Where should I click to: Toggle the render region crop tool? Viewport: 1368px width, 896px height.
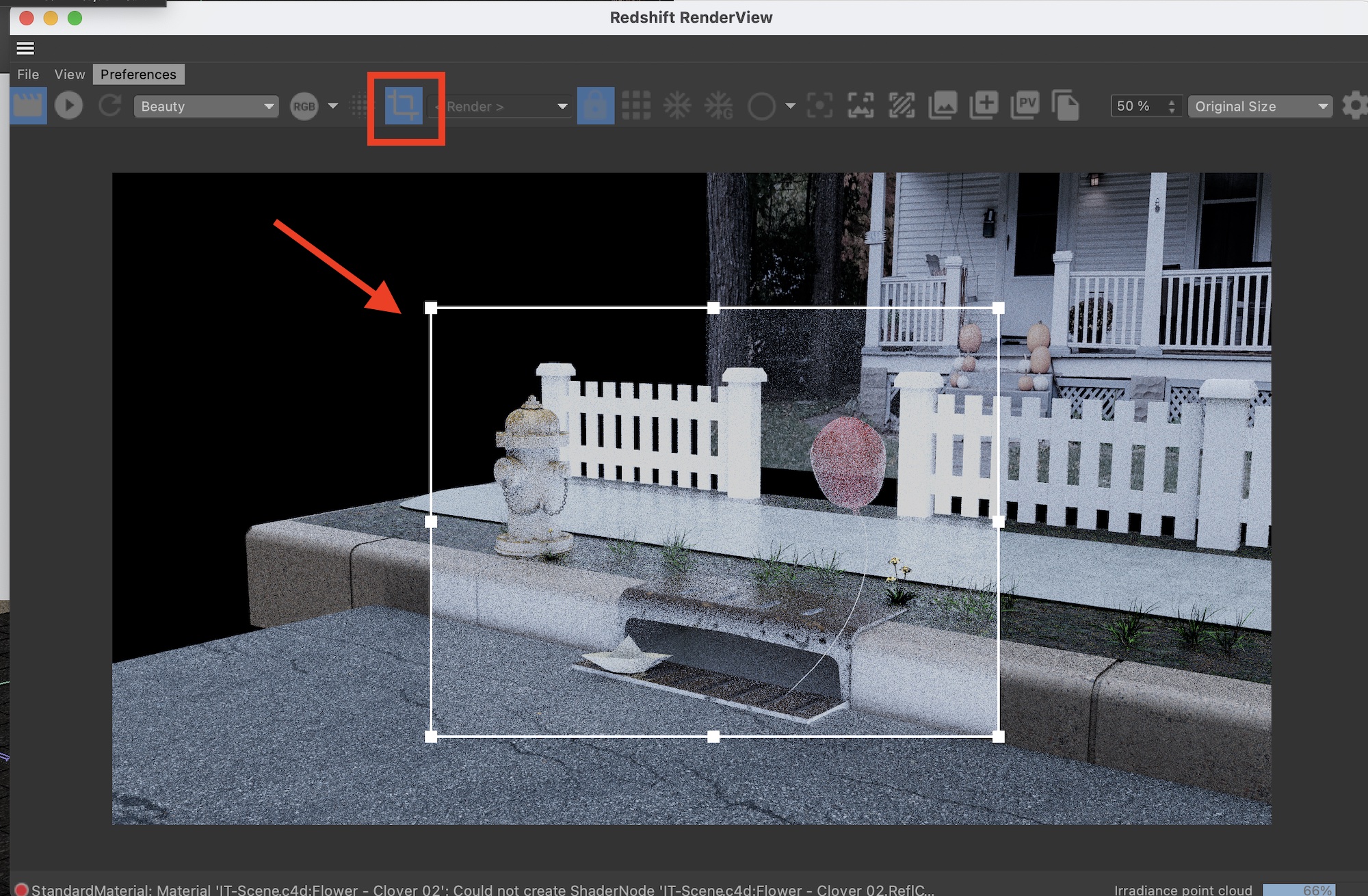(x=404, y=106)
